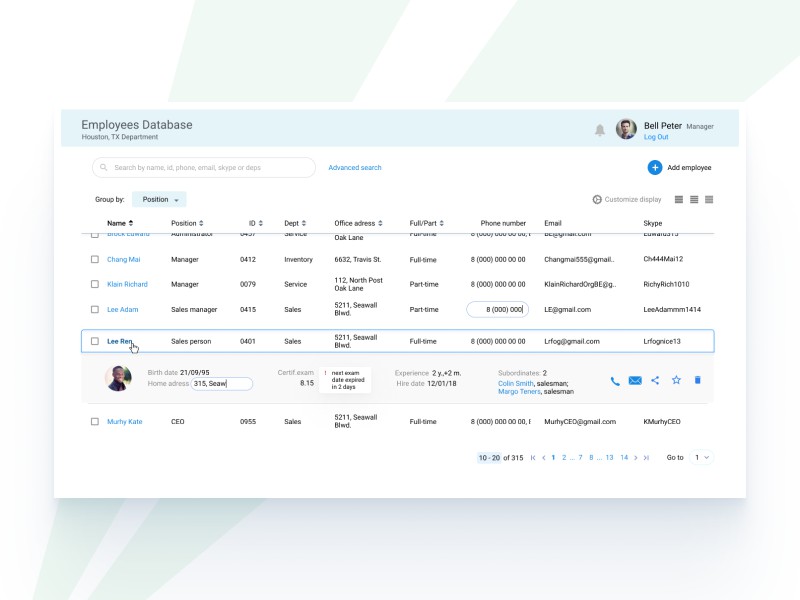Click the blue plus Add employee icon
800x600 pixels.
pyautogui.click(x=655, y=167)
